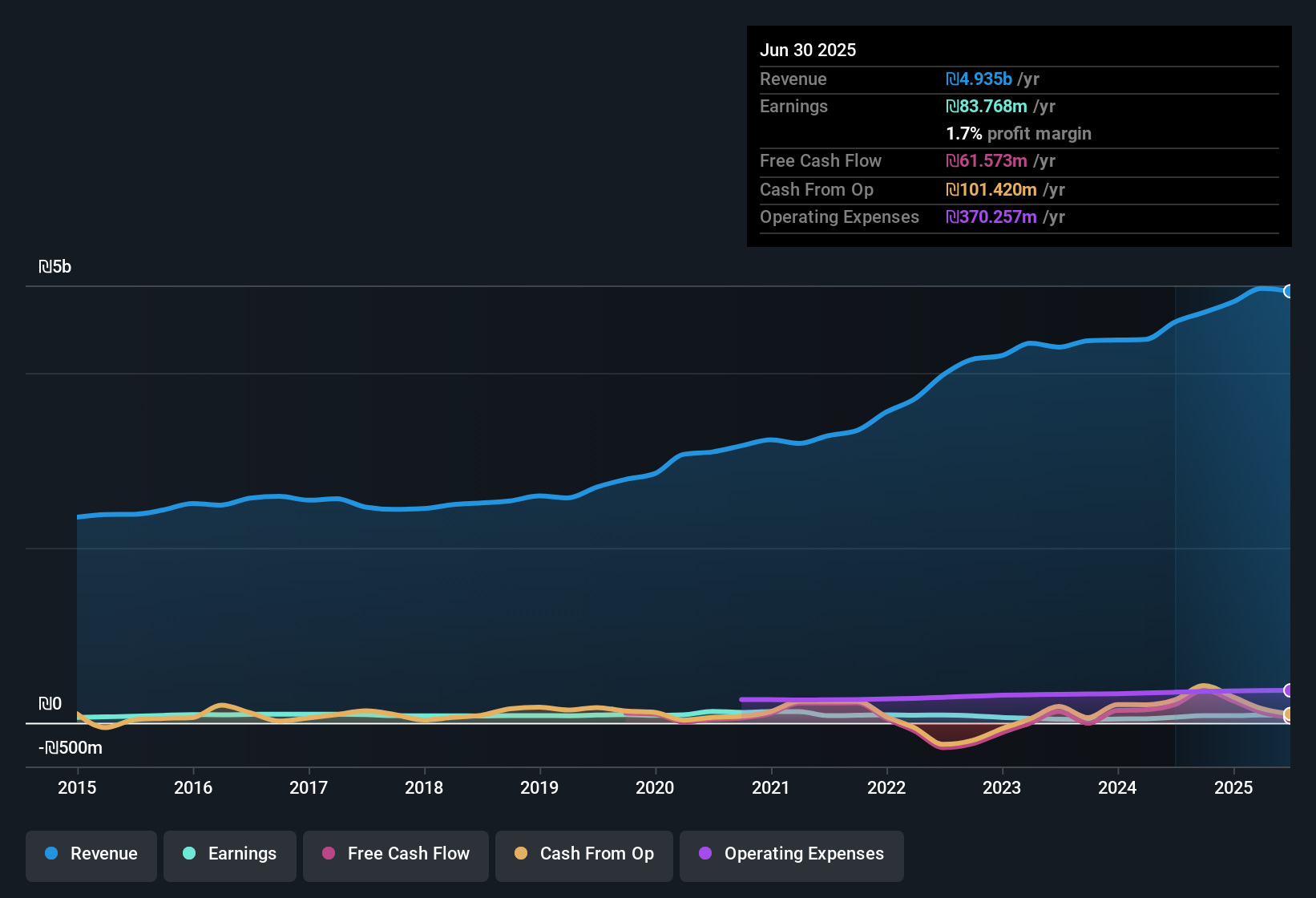Viewport: 1316px width, 898px height.
Task: Click the Revenue endpoint marker on the chart
Action: click(1289, 291)
